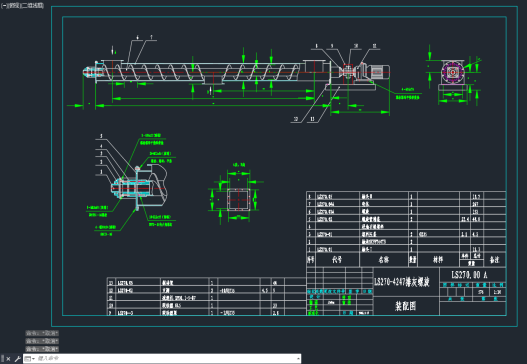
Task: Click the first '*取消*' command history line
Action: click(x=42, y=333)
